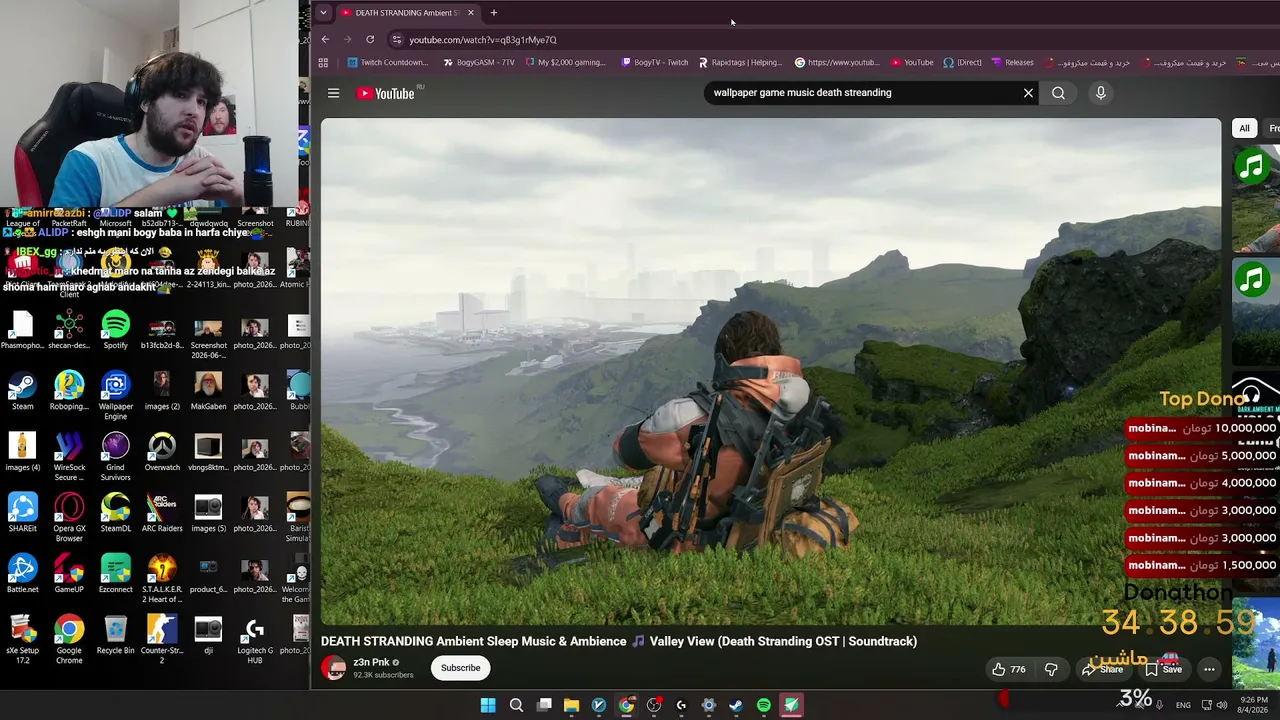This screenshot has height=720, width=1280.
Task: Open the Rapidtags bookmark
Action: point(740,62)
